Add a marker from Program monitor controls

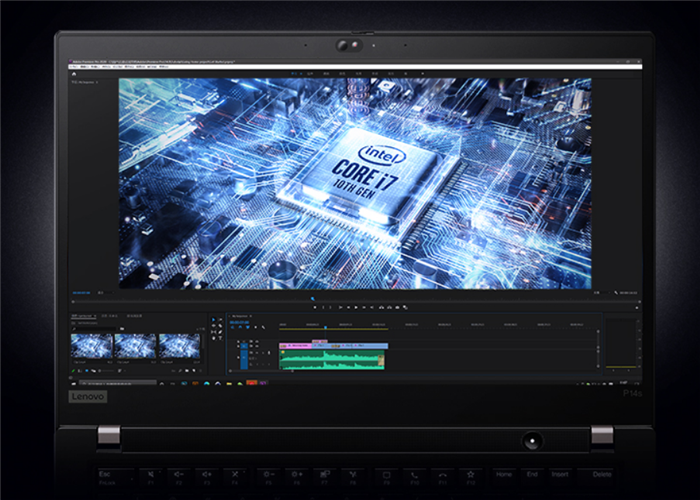coord(315,307)
